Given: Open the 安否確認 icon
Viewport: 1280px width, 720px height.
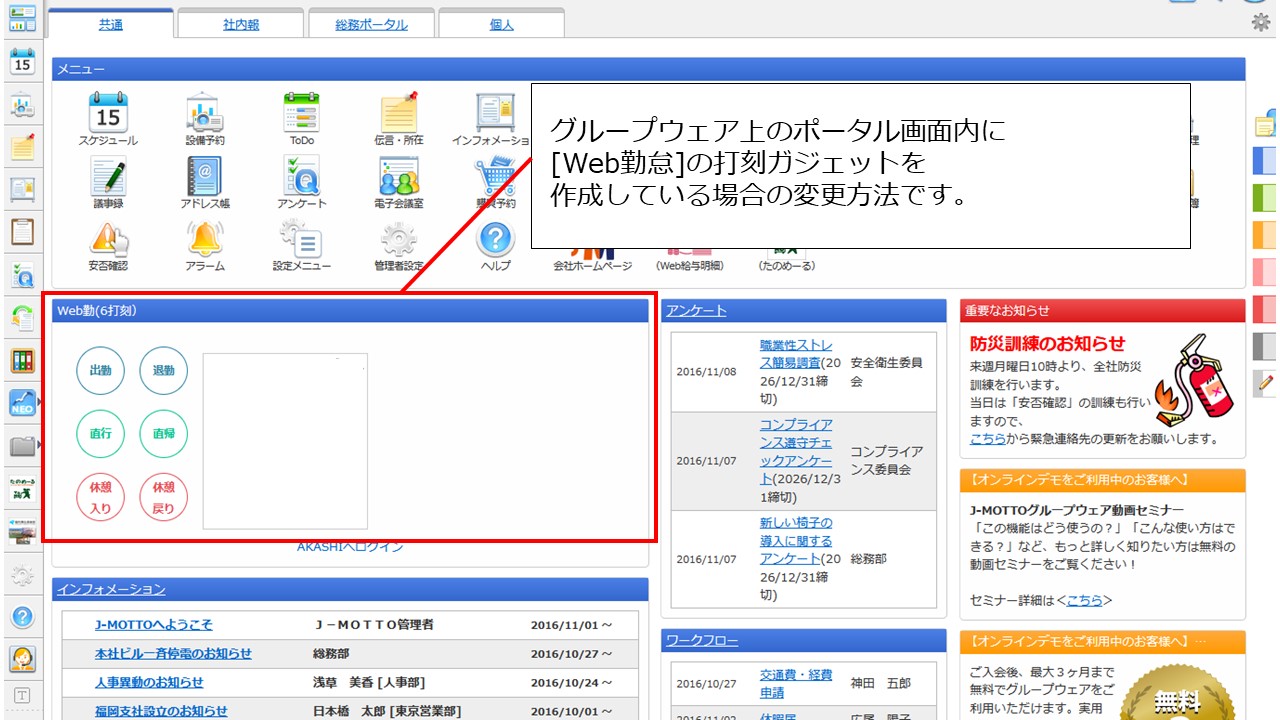Looking at the screenshot, I should (108, 240).
